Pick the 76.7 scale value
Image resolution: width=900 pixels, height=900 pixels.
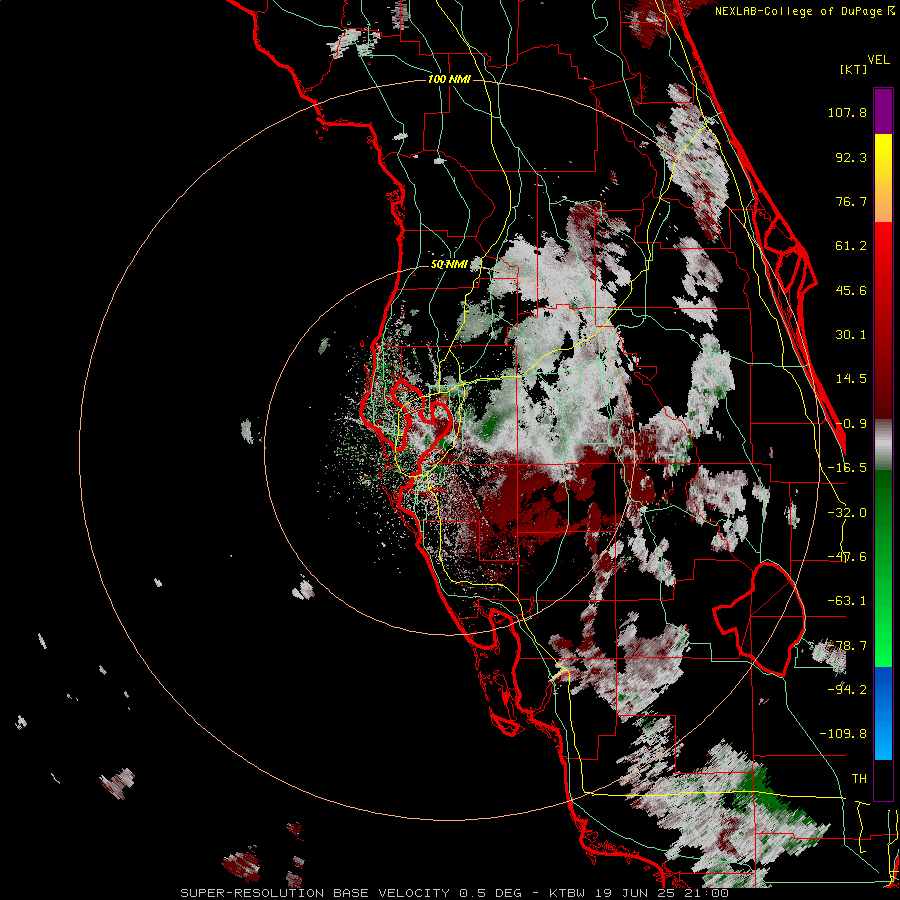[x=851, y=201]
